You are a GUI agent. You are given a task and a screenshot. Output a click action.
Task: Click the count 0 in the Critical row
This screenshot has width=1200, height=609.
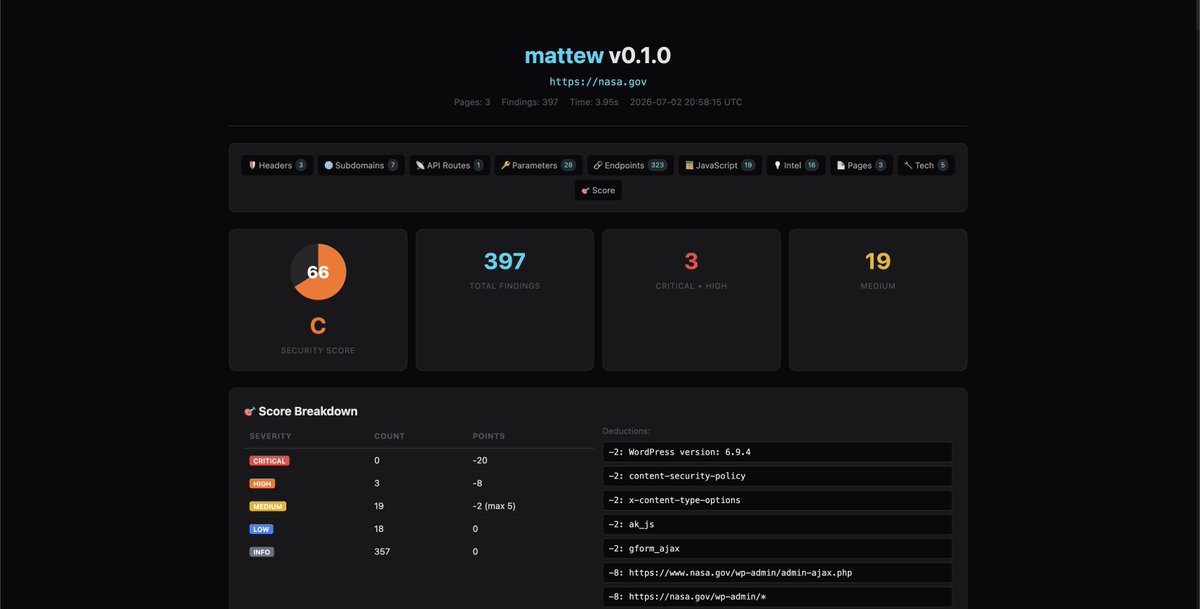coord(377,461)
